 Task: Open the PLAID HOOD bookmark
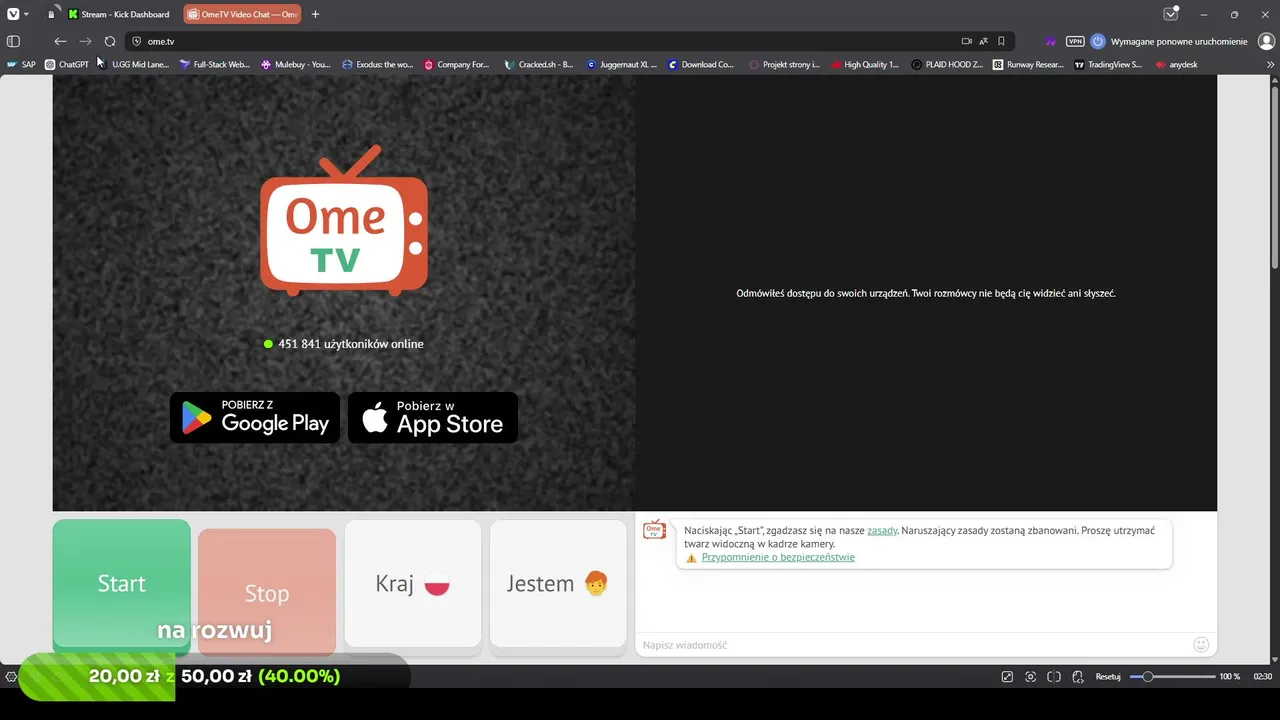tap(947, 64)
